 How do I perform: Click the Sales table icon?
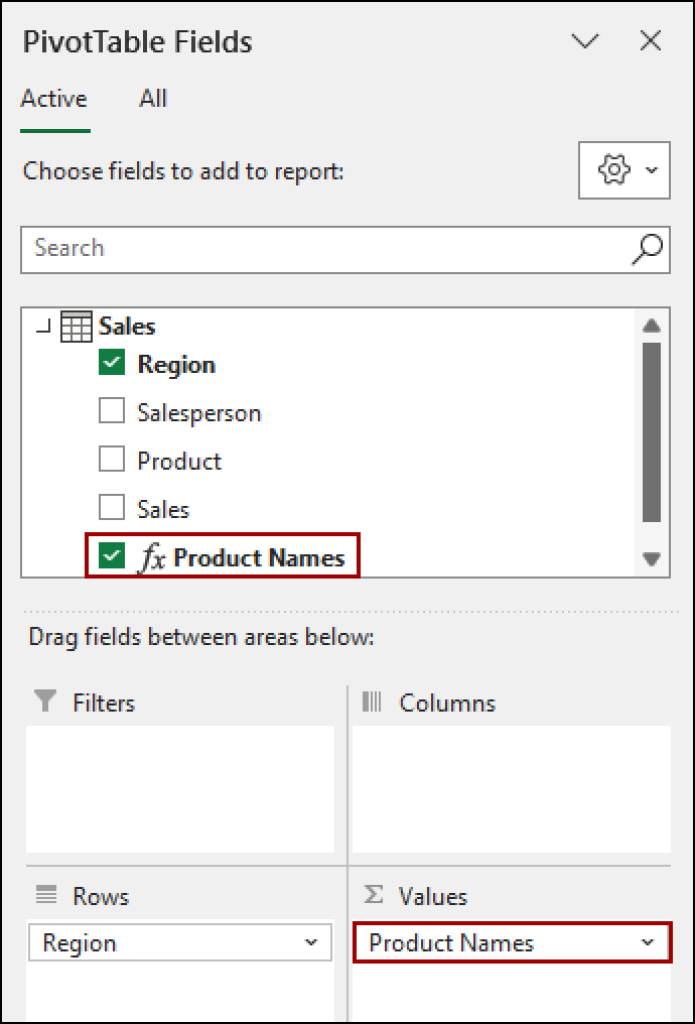(x=75, y=326)
